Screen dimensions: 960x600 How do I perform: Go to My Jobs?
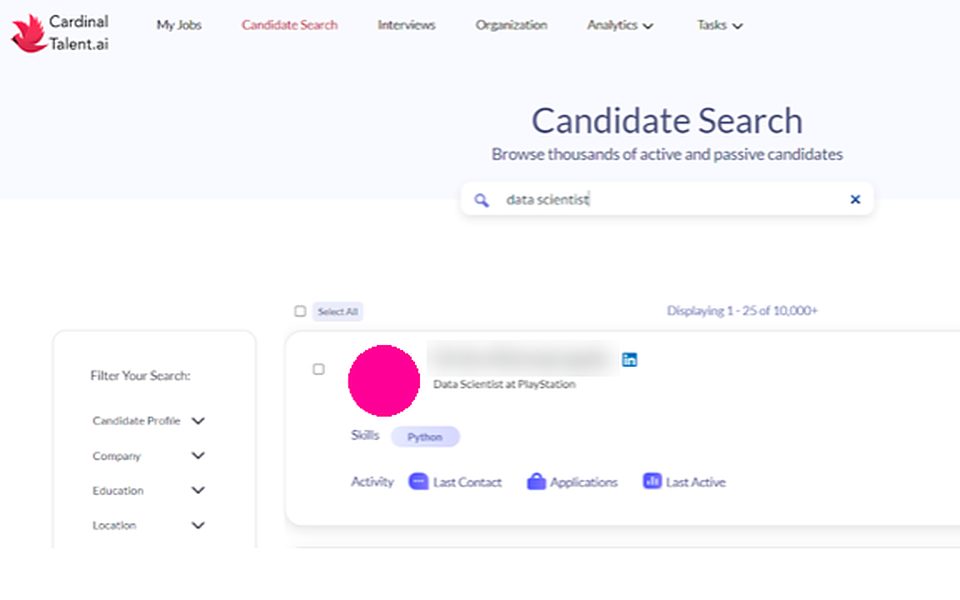[x=179, y=25]
